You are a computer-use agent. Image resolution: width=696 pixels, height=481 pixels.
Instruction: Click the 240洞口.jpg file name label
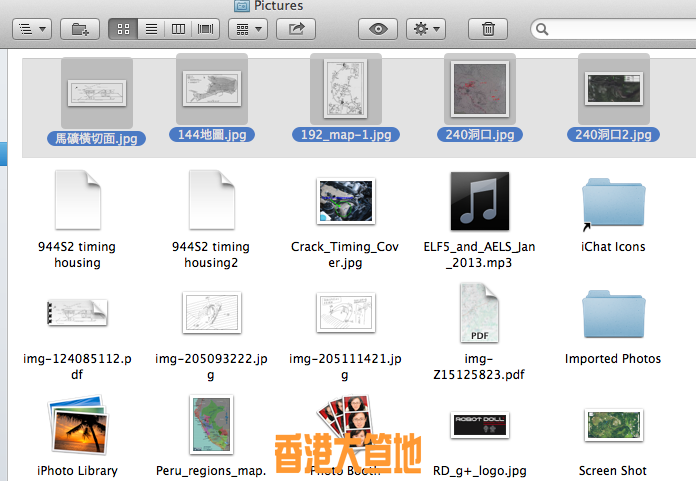point(480,134)
